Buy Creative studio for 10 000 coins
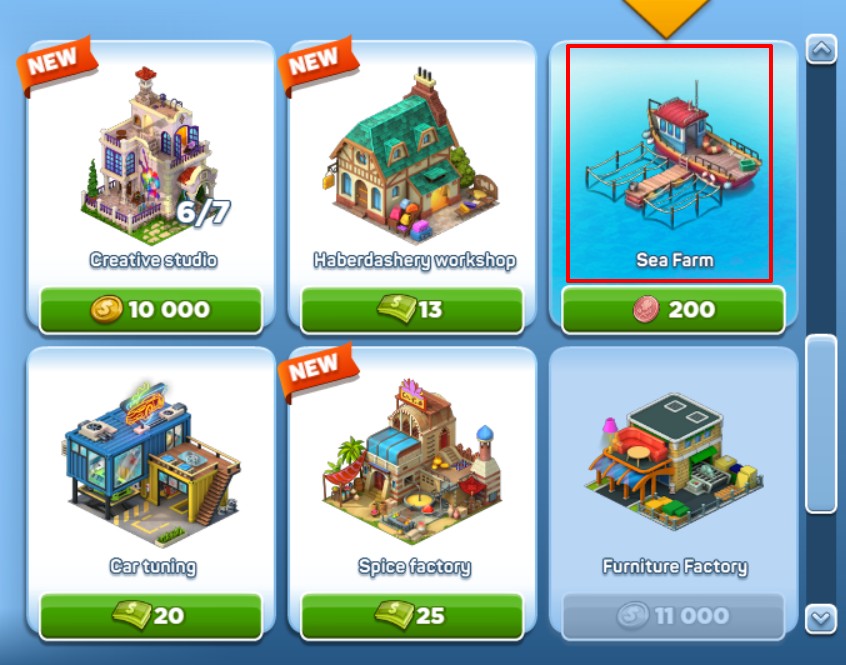The height and width of the screenshot is (665, 846). 151,310
